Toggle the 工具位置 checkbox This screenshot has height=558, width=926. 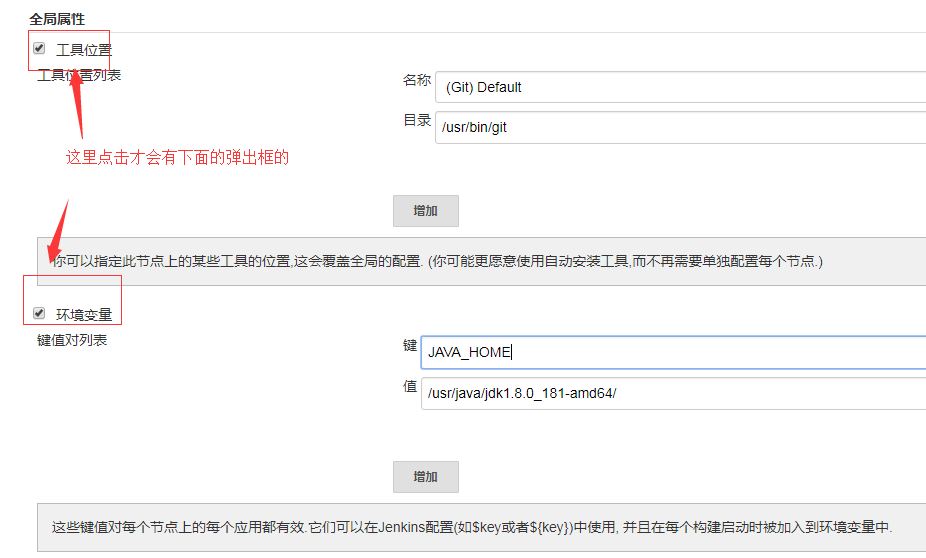click(39, 48)
